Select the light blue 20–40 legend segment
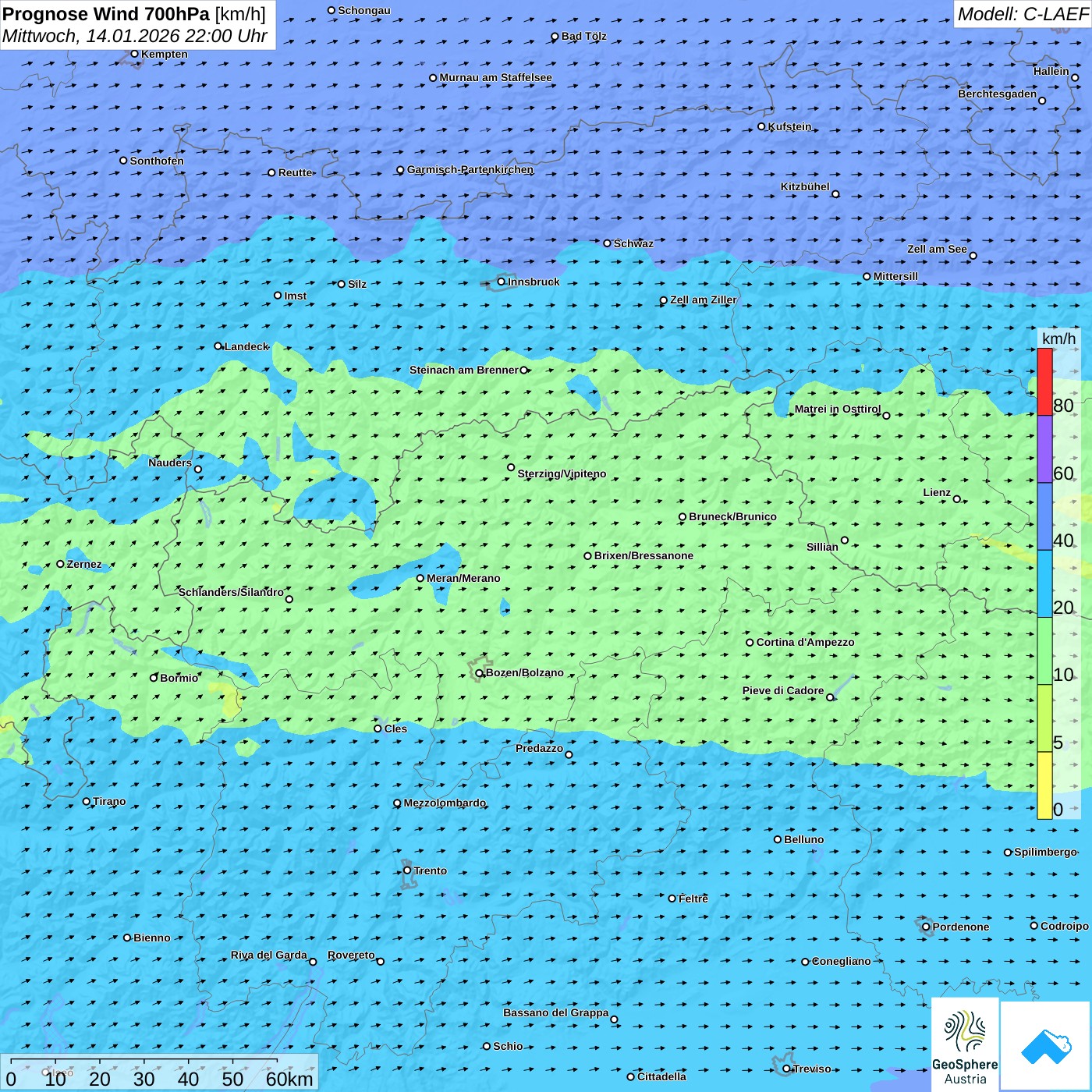Screen dimensions: 1092x1092 click(1044, 583)
